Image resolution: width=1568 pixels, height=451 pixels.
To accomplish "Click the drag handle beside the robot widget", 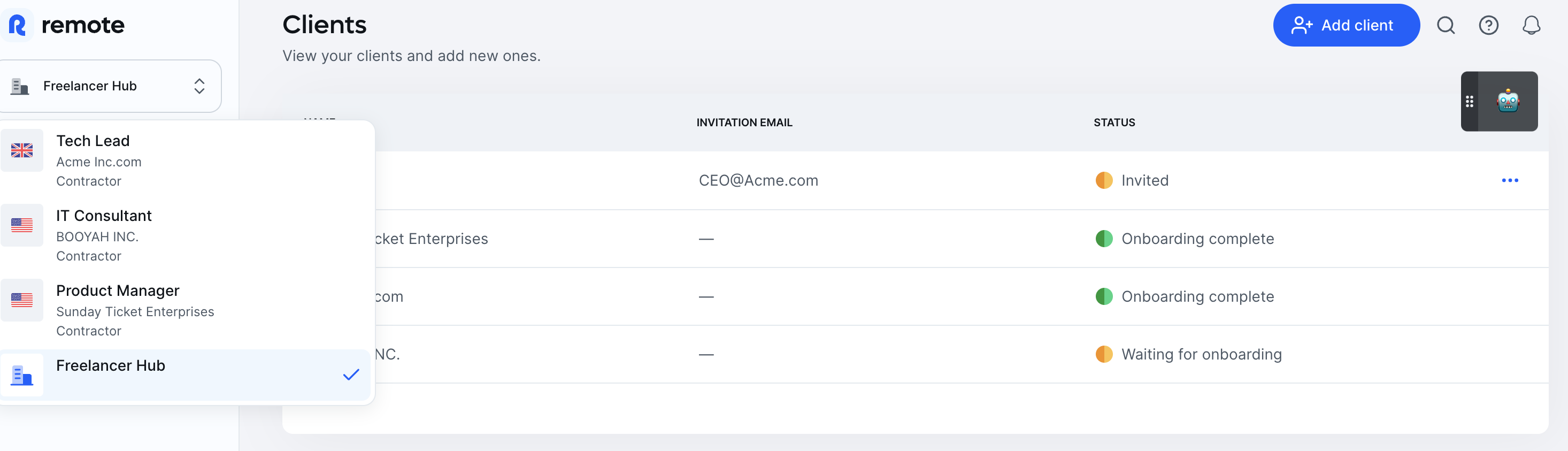I will coord(1469,101).
